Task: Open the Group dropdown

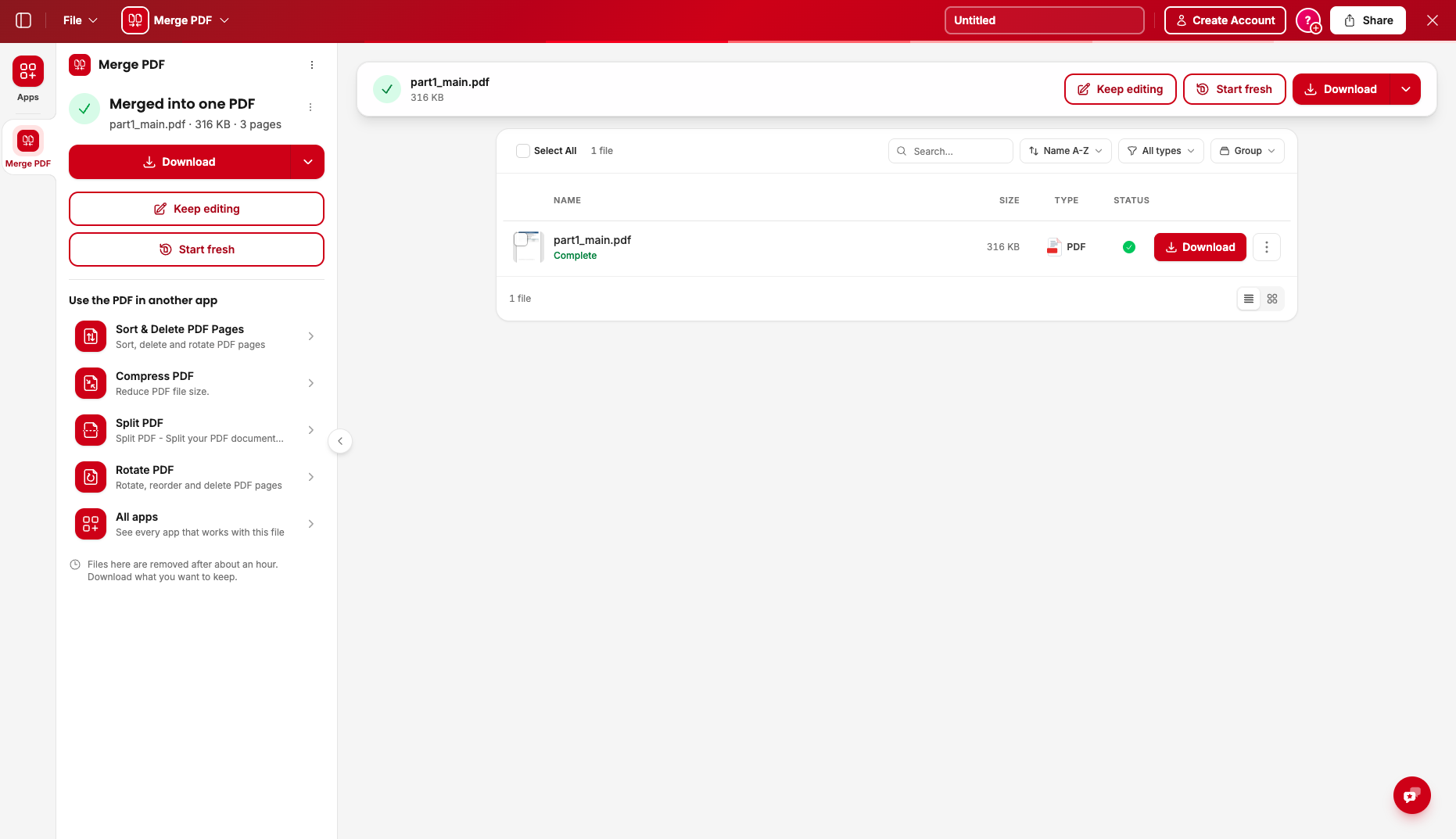Action: tap(1247, 151)
